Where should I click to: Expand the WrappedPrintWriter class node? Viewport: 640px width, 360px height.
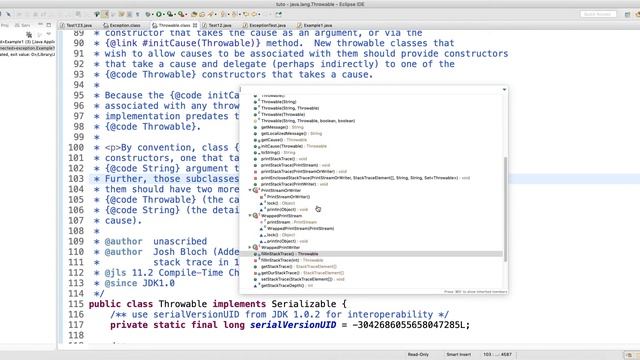coord(250,247)
